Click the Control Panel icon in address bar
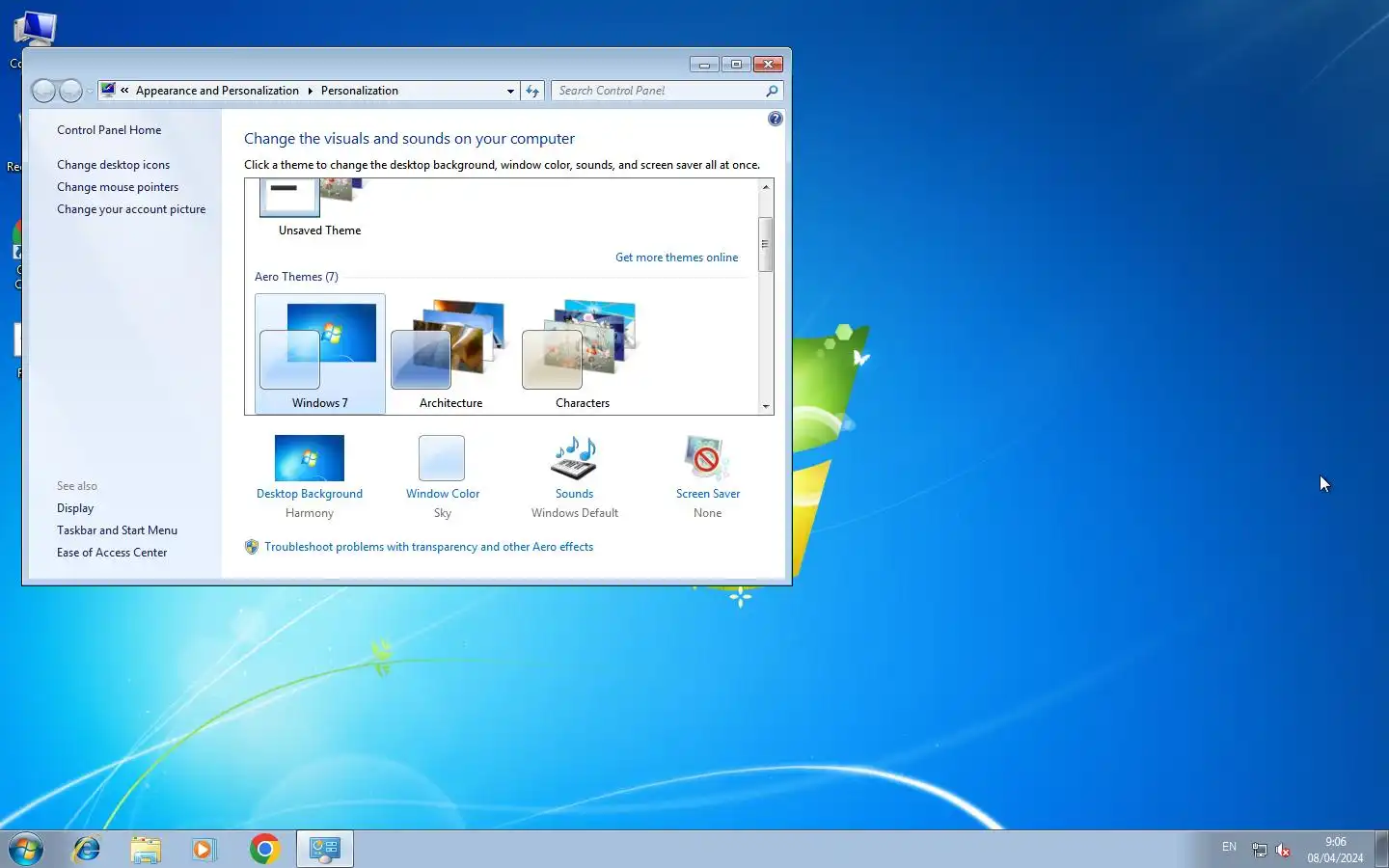 pos(108,90)
